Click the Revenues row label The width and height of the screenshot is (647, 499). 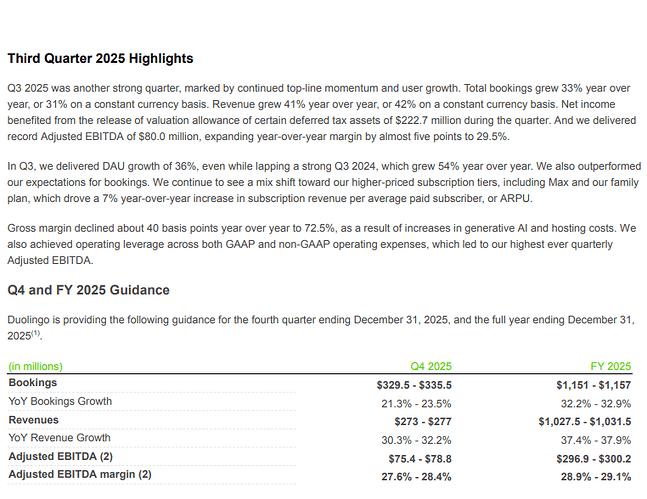33,420
